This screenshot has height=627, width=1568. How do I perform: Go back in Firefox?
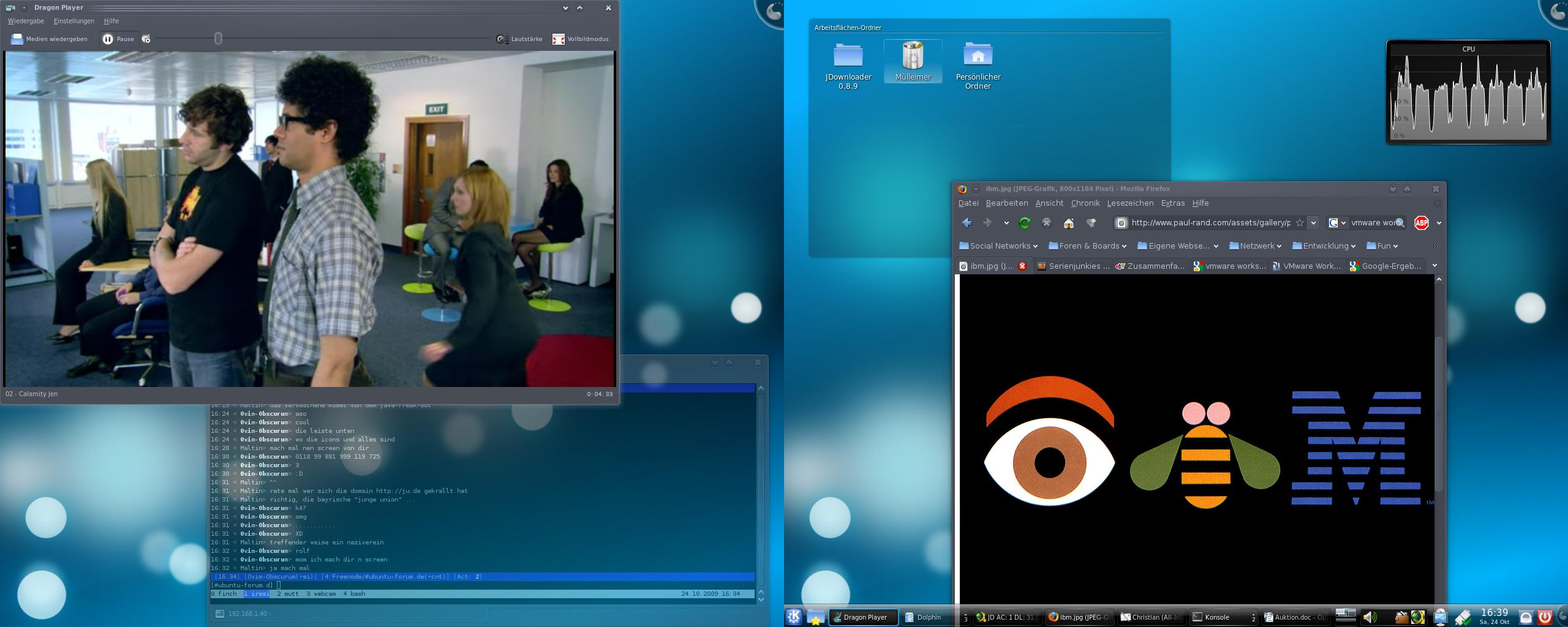point(967,223)
